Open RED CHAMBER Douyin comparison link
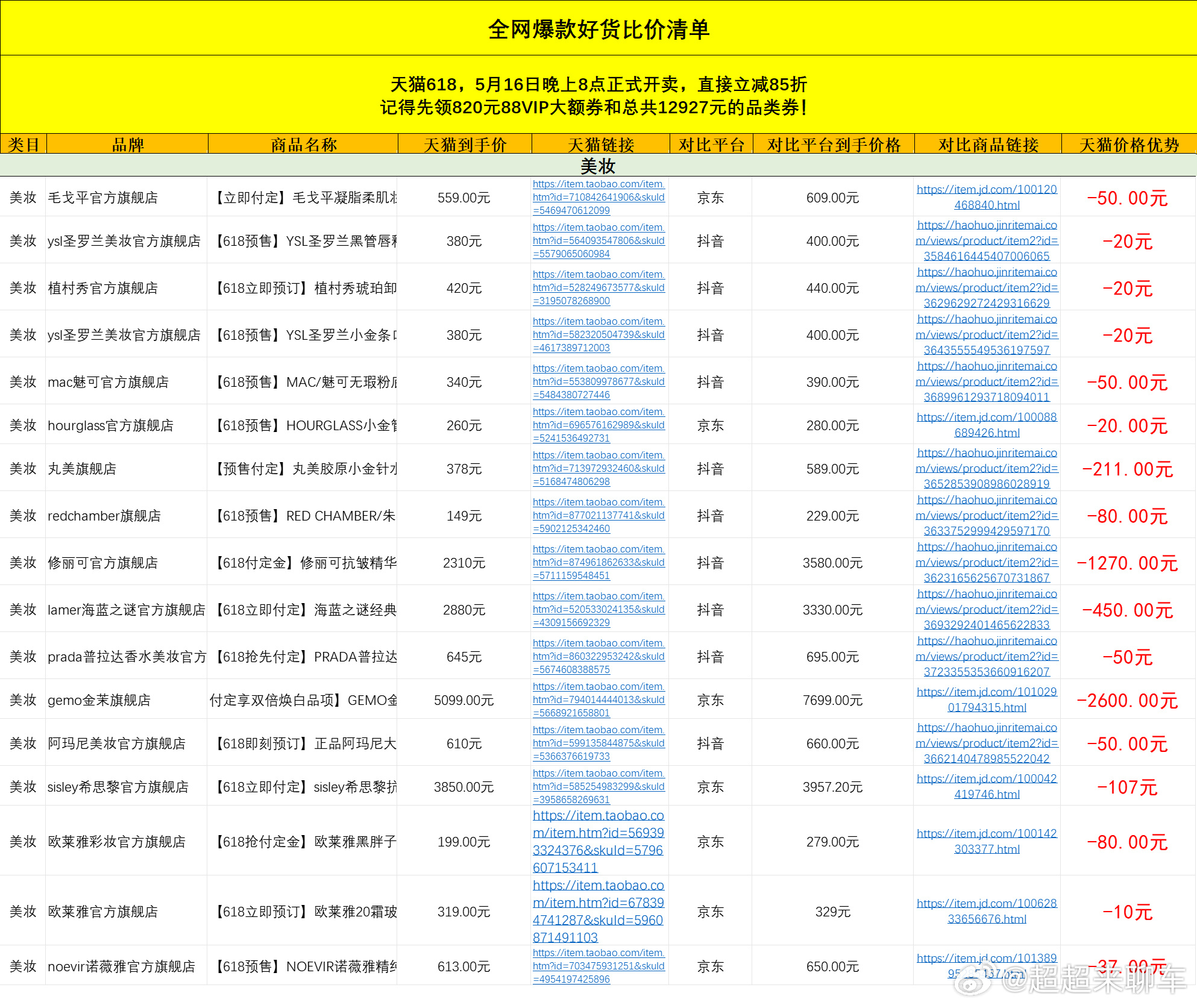This screenshot has height=1008, width=1197. (987, 515)
